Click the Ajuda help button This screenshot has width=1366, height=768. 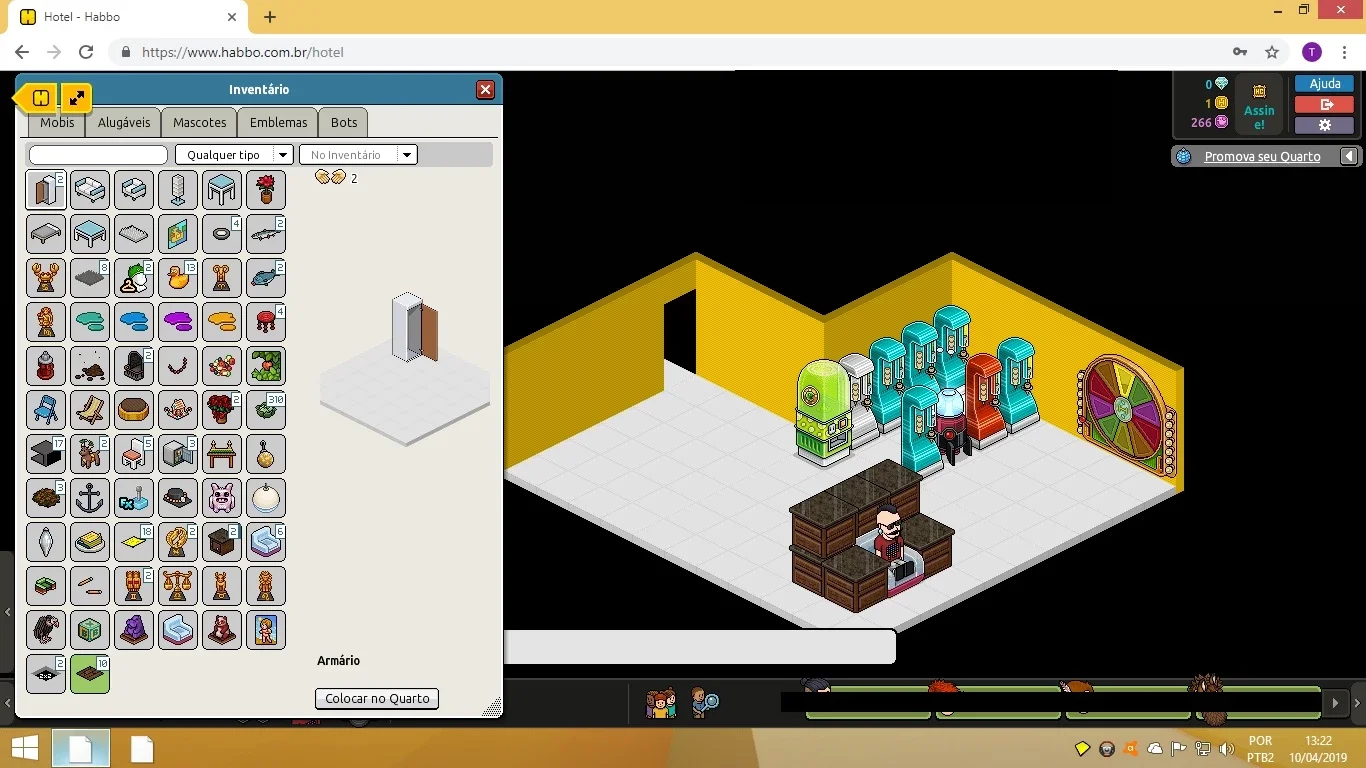click(1324, 84)
